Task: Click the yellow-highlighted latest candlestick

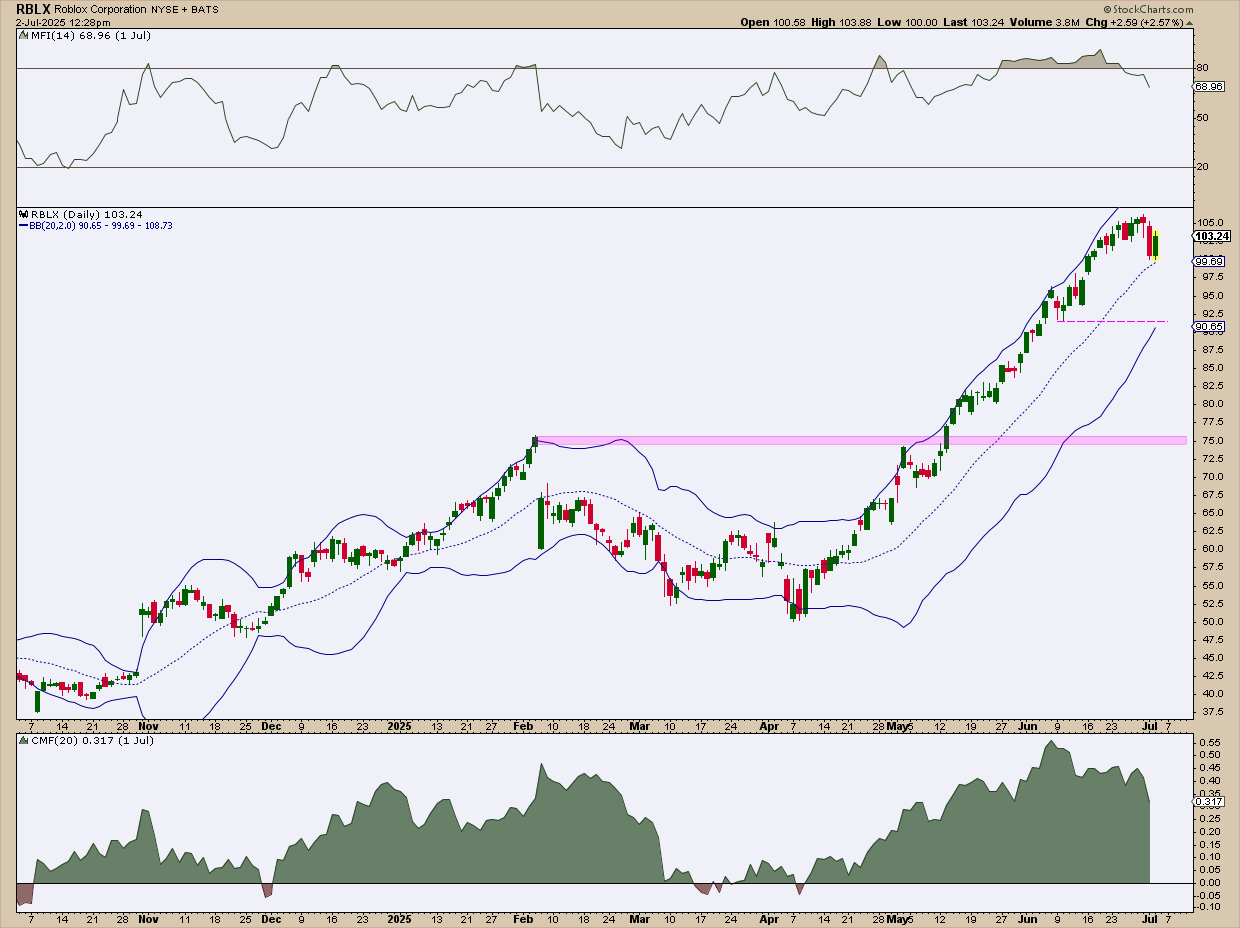Action: (x=1155, y=245)
